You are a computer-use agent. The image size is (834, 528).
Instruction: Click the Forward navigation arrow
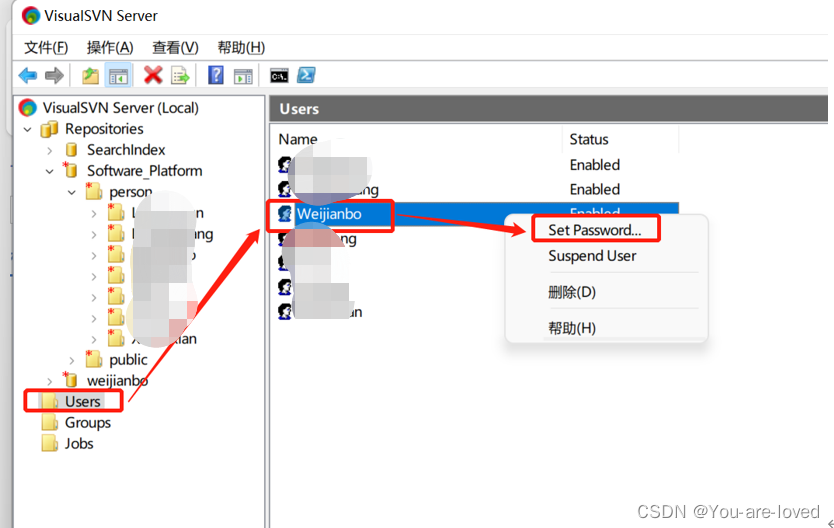(x=54, y=76)
